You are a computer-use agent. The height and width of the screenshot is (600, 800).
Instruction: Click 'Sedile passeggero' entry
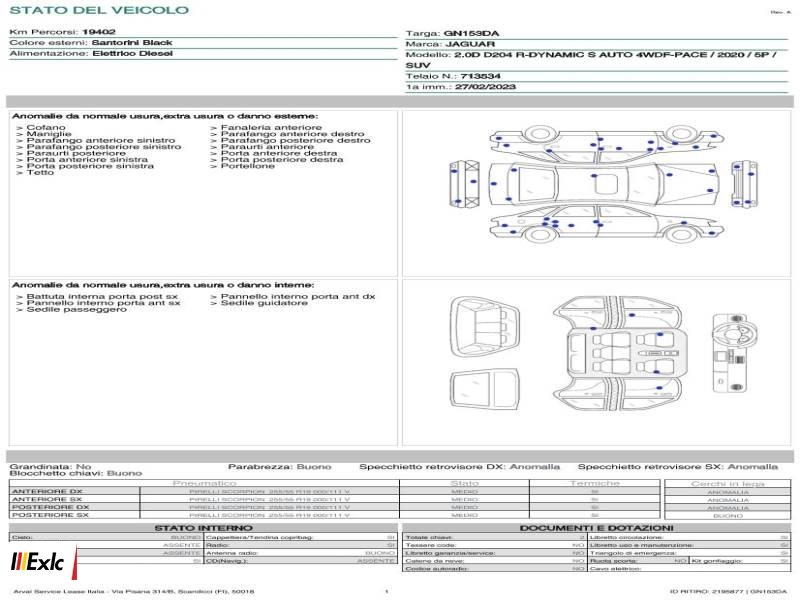tap(77, 309)
